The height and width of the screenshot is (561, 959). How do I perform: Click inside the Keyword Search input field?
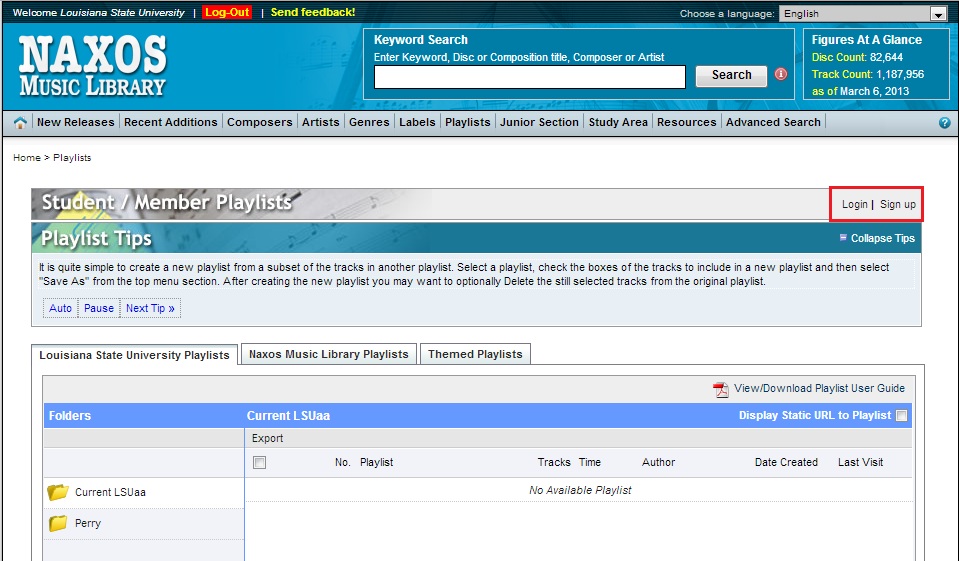point(530,77)
